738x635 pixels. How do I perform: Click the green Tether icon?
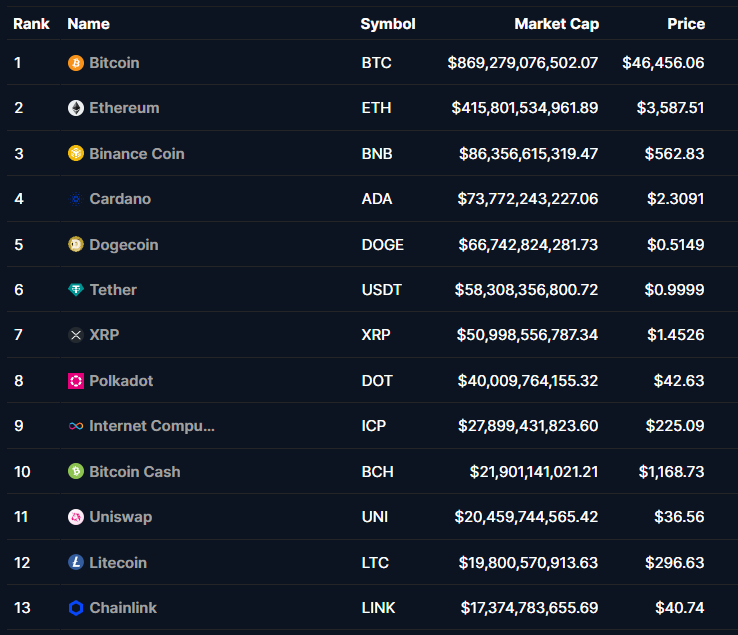(76, 290)
